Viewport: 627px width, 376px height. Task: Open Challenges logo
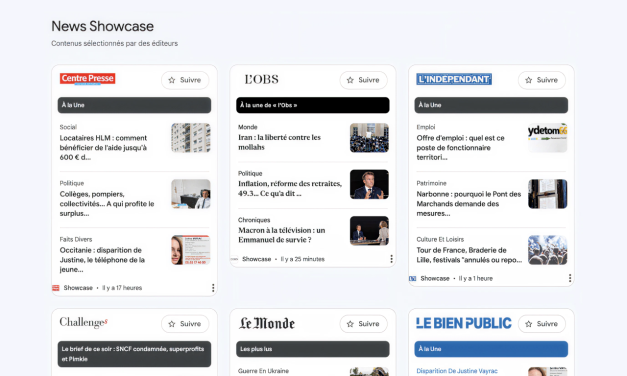coord(84,322)
